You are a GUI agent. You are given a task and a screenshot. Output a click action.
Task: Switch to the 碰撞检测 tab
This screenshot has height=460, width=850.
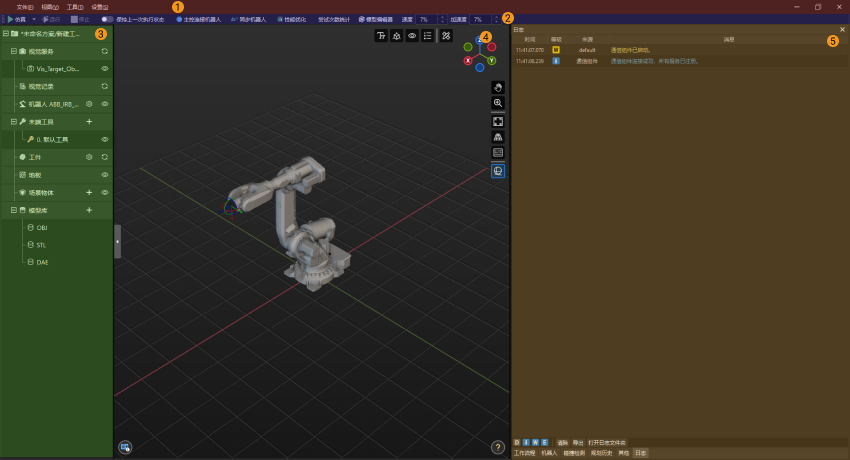tap(575, 453)
